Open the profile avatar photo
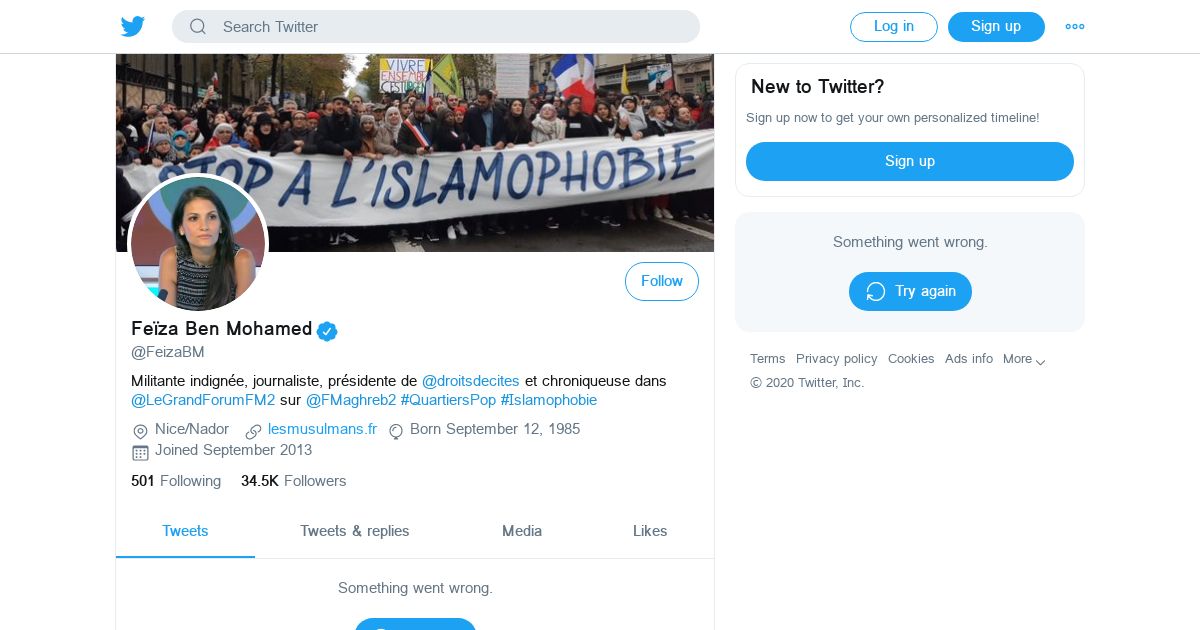Image resolution: width=1200 pixels, height=630 pixels. (198, 244)
